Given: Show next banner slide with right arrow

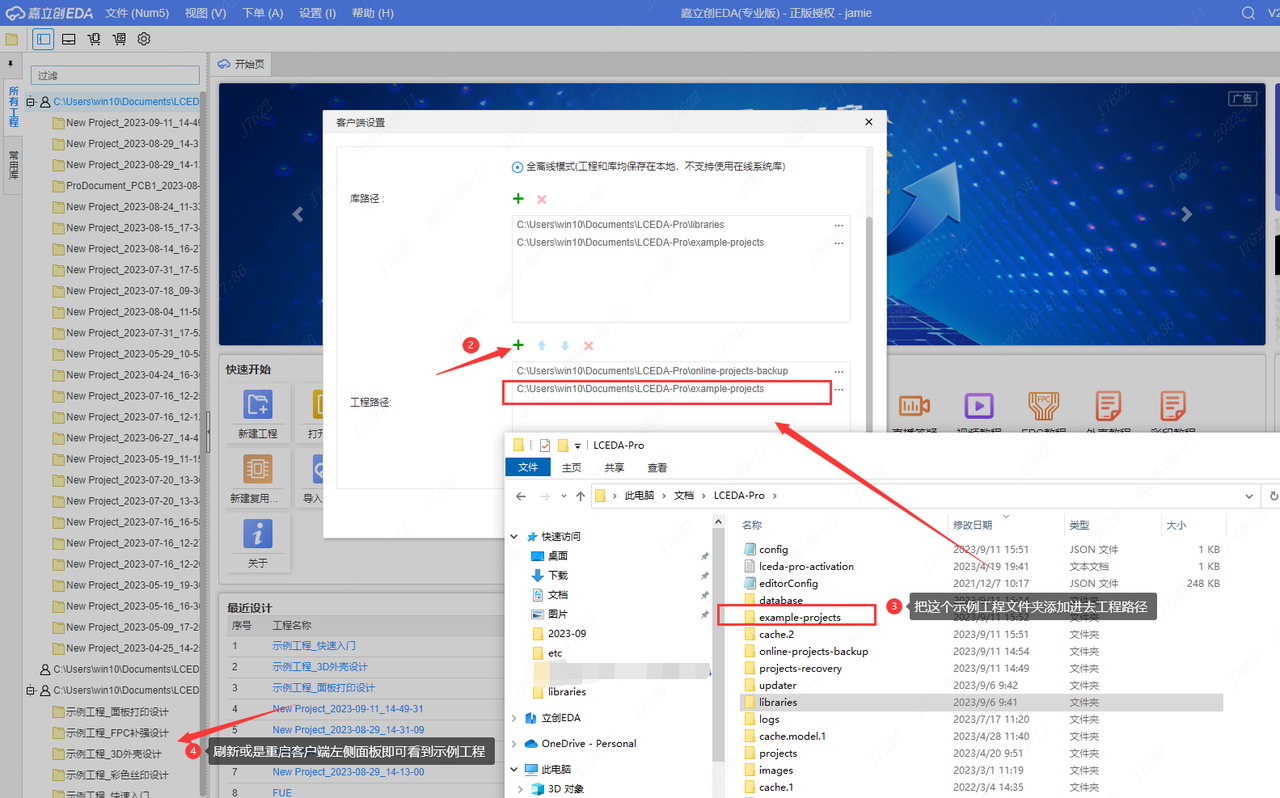Looking at the screenshot, I should (x=1186, y=214).
